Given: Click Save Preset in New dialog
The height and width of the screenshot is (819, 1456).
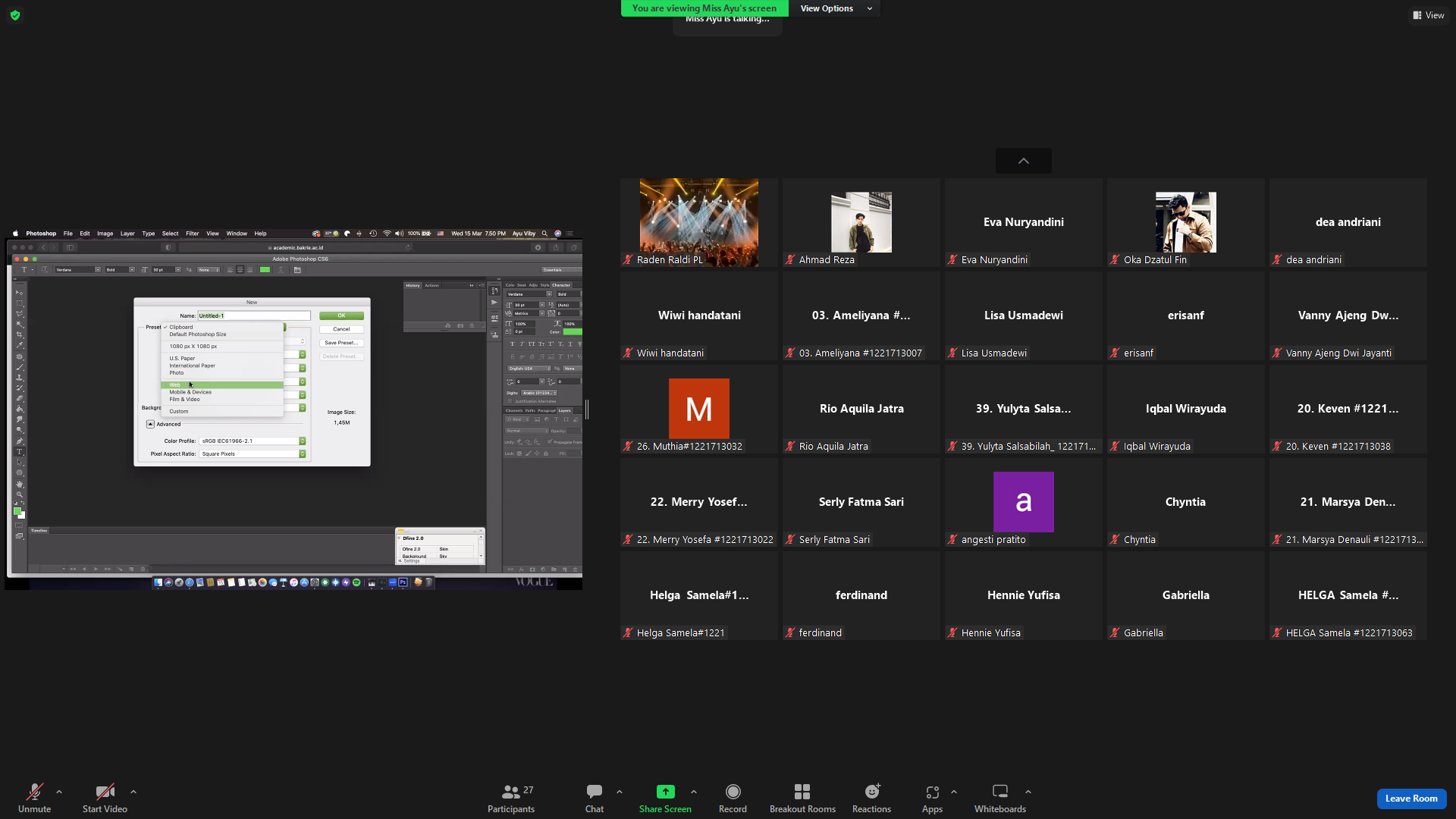Looking at the screenshot, I should (341, 343).
